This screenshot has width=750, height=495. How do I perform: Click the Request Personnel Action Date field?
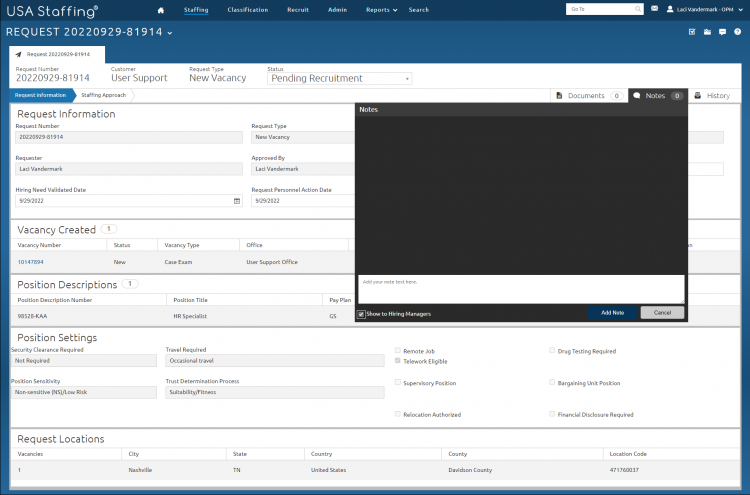pos(303,201)
